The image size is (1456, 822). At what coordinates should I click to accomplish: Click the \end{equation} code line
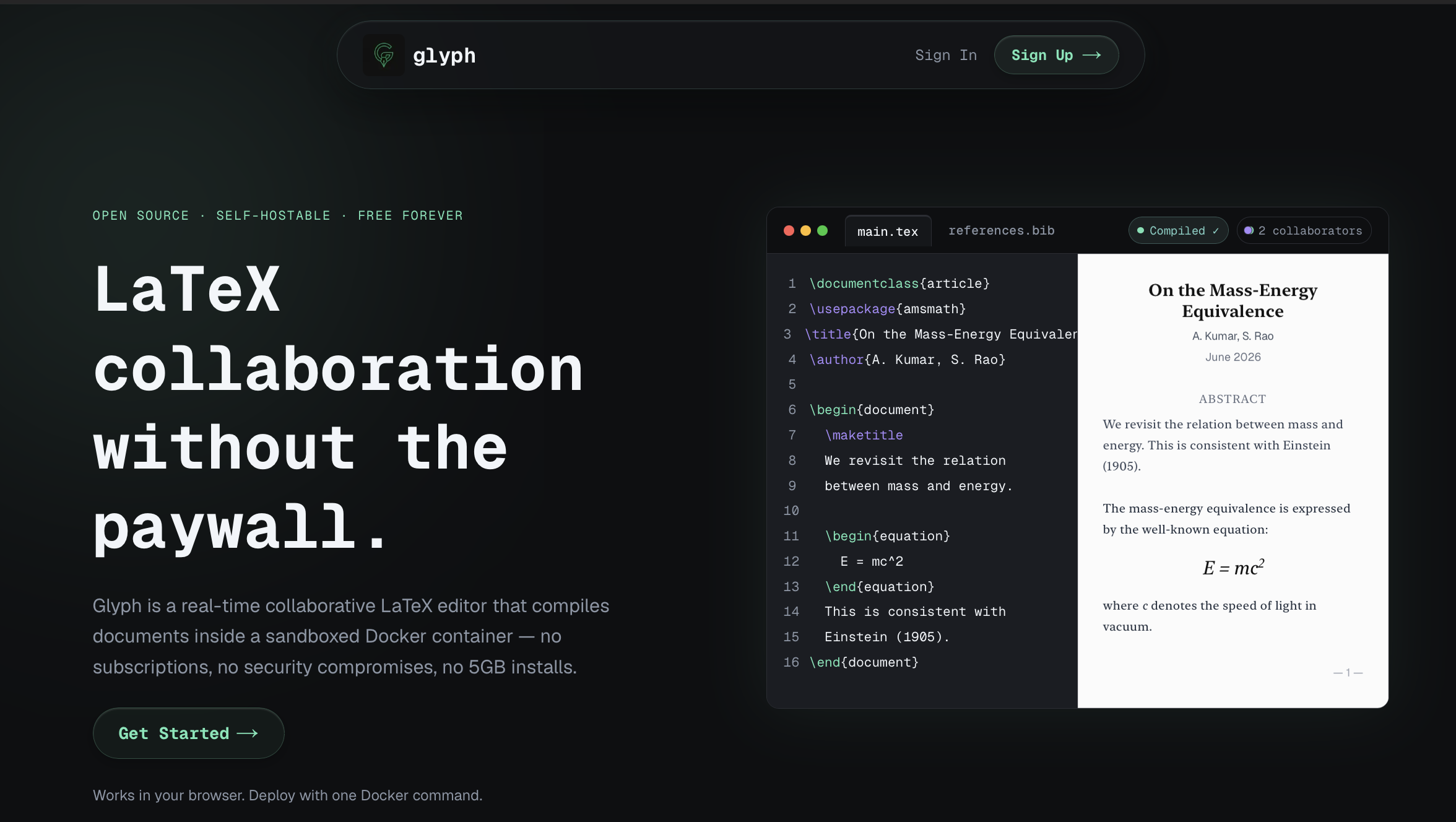point(879,587)
